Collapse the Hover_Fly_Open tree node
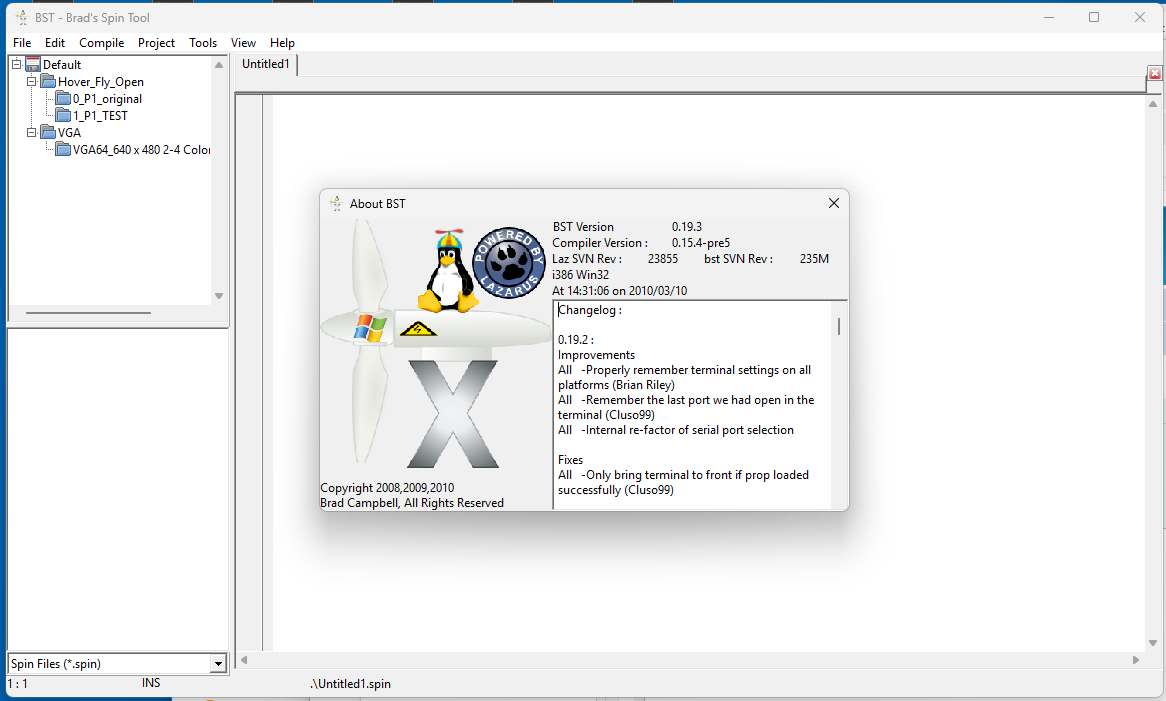The image size is (1166, 701). point(32,82)
